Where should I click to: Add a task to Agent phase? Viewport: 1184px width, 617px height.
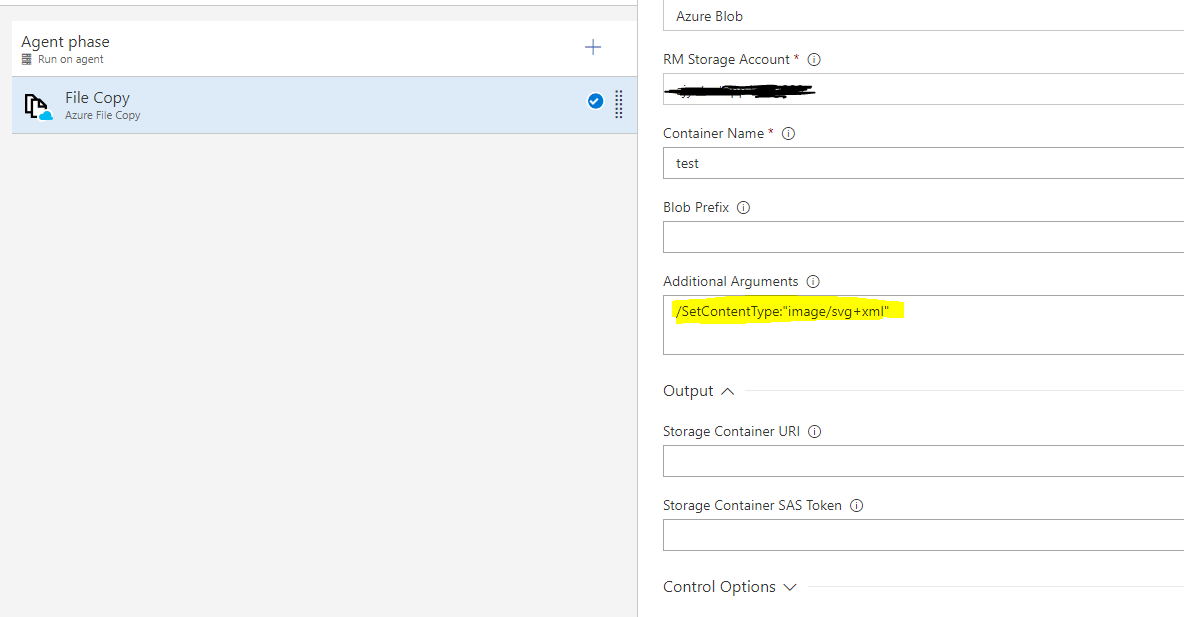click(593, 48)
